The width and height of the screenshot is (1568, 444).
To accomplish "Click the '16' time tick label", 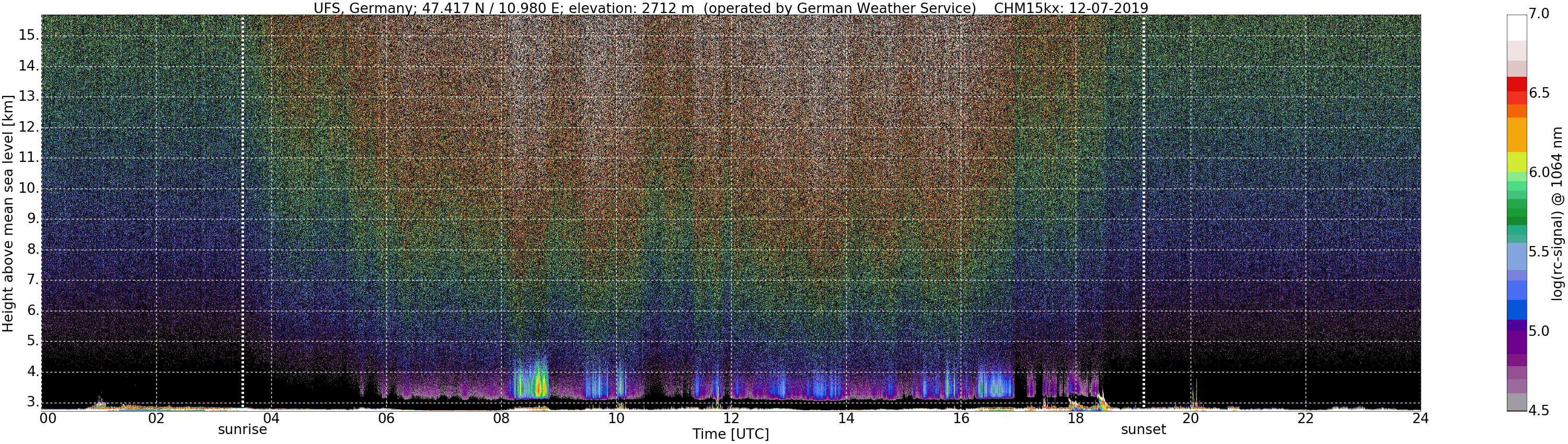I will click(x=961, y=418).
